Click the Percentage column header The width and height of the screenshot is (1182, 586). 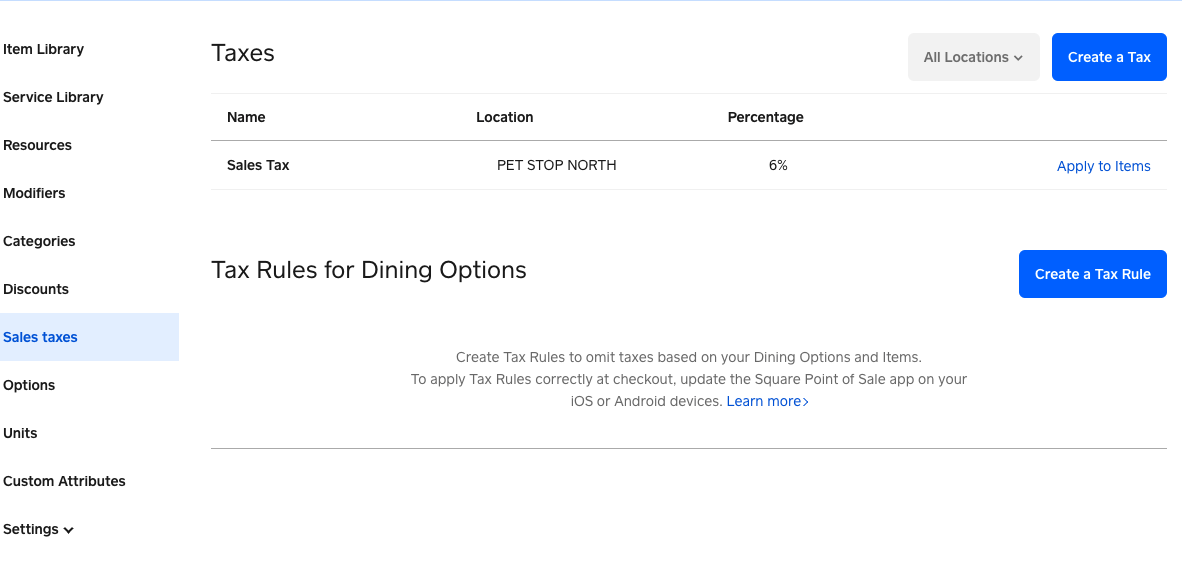point(765,117)
